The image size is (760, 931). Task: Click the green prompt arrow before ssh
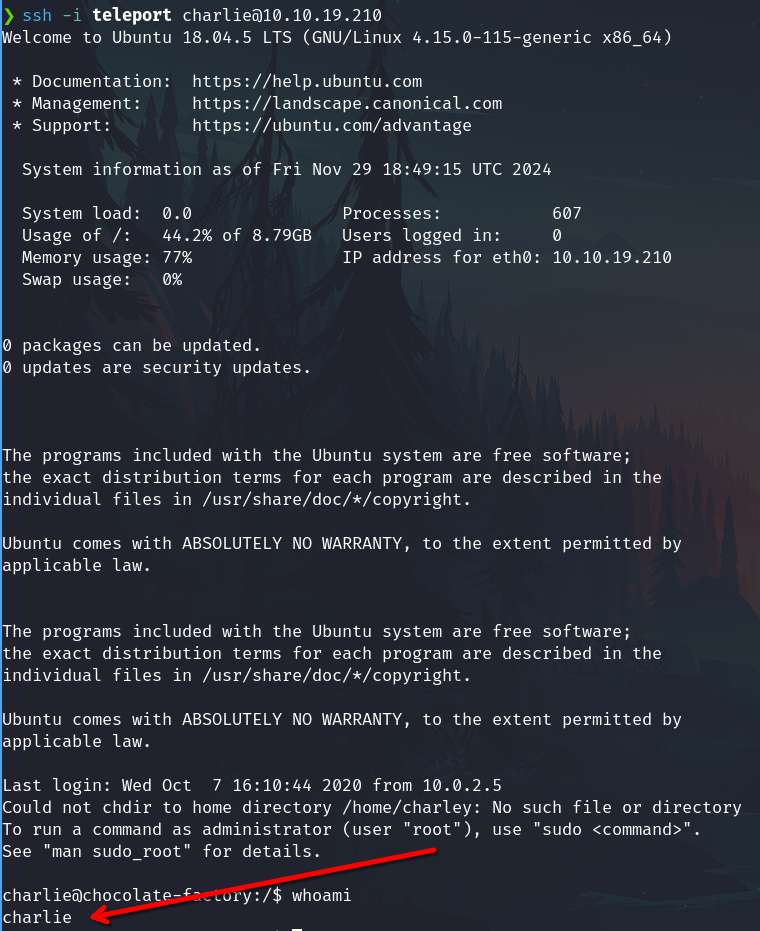tap(8, 16)
